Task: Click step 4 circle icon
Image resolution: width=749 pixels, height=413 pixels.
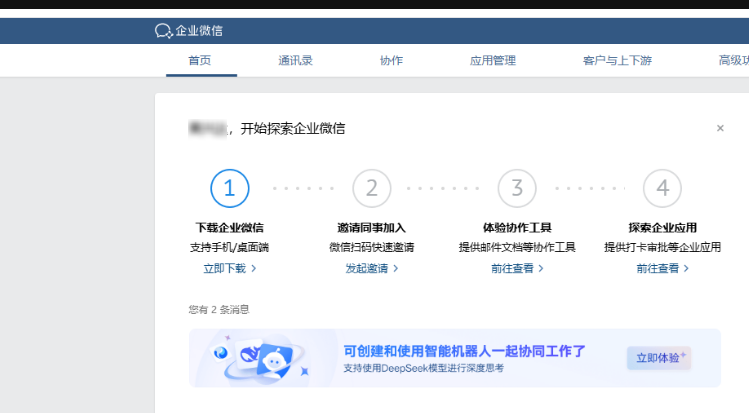Action: click(662, 188)
